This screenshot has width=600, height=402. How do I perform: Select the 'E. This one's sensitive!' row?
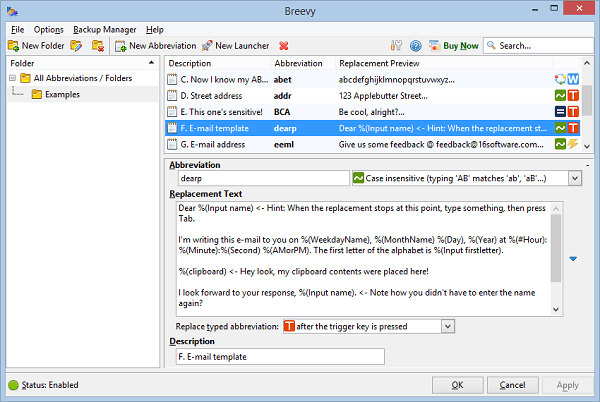point(373,112)
